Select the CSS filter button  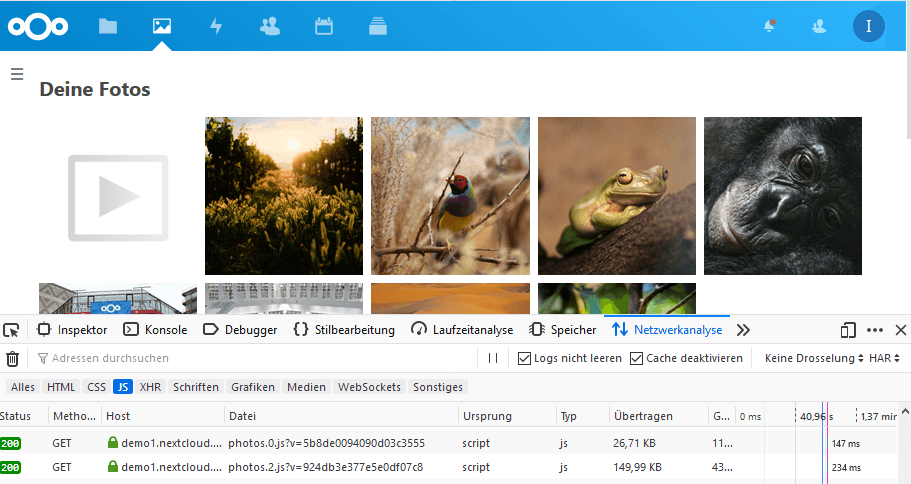(96, 387)
